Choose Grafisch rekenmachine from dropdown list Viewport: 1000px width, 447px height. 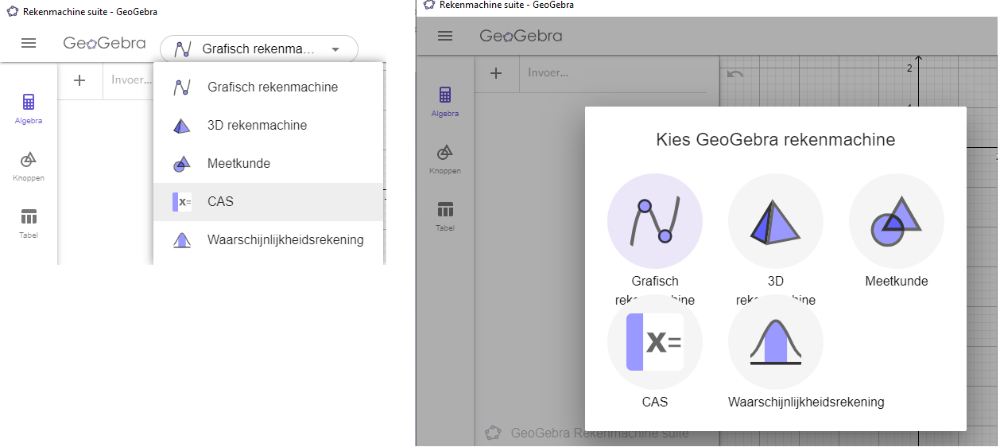(x=268, y=87)
